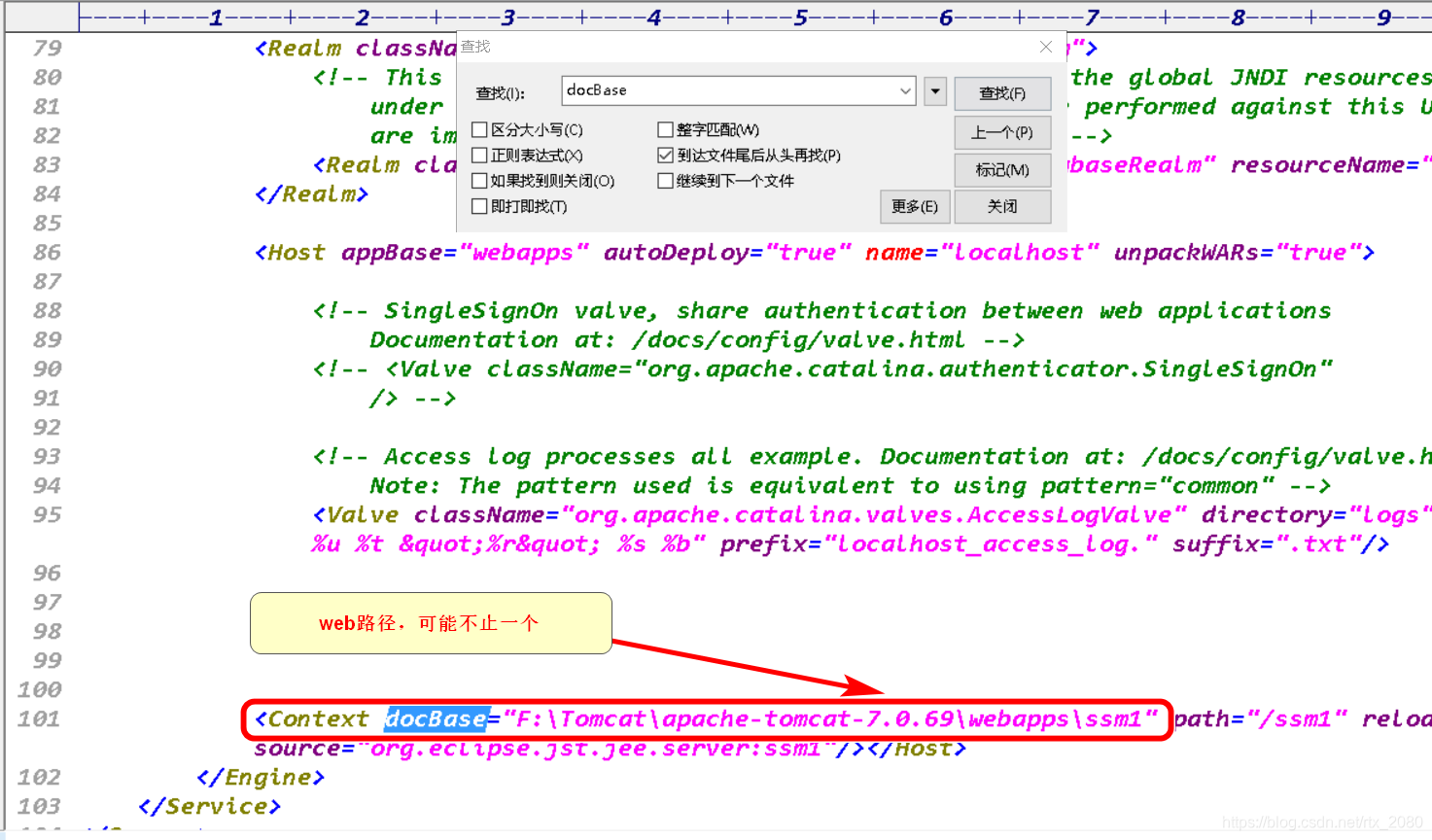Click the "localhost_access_log." prefix value

991,543
